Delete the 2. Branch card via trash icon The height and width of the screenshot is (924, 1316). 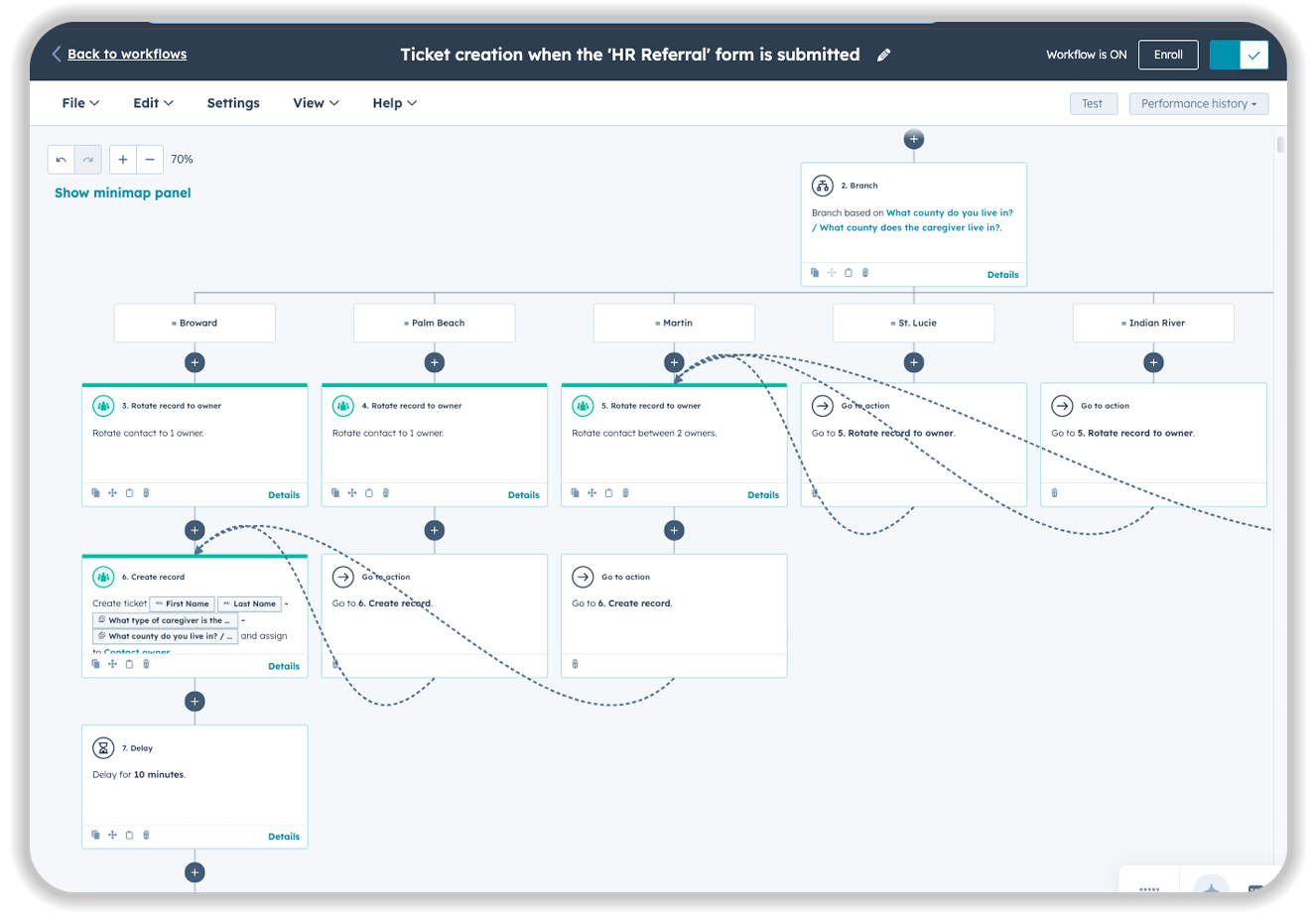pyautogui.click(x=865, y=272)
